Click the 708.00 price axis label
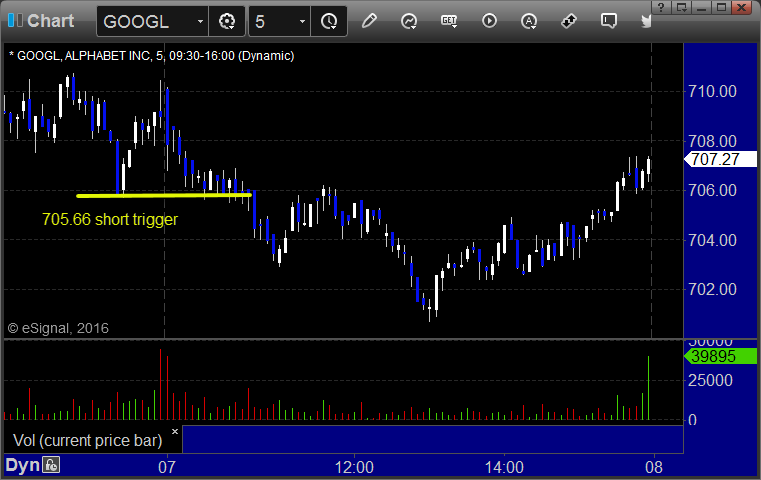 pos(712,141)
